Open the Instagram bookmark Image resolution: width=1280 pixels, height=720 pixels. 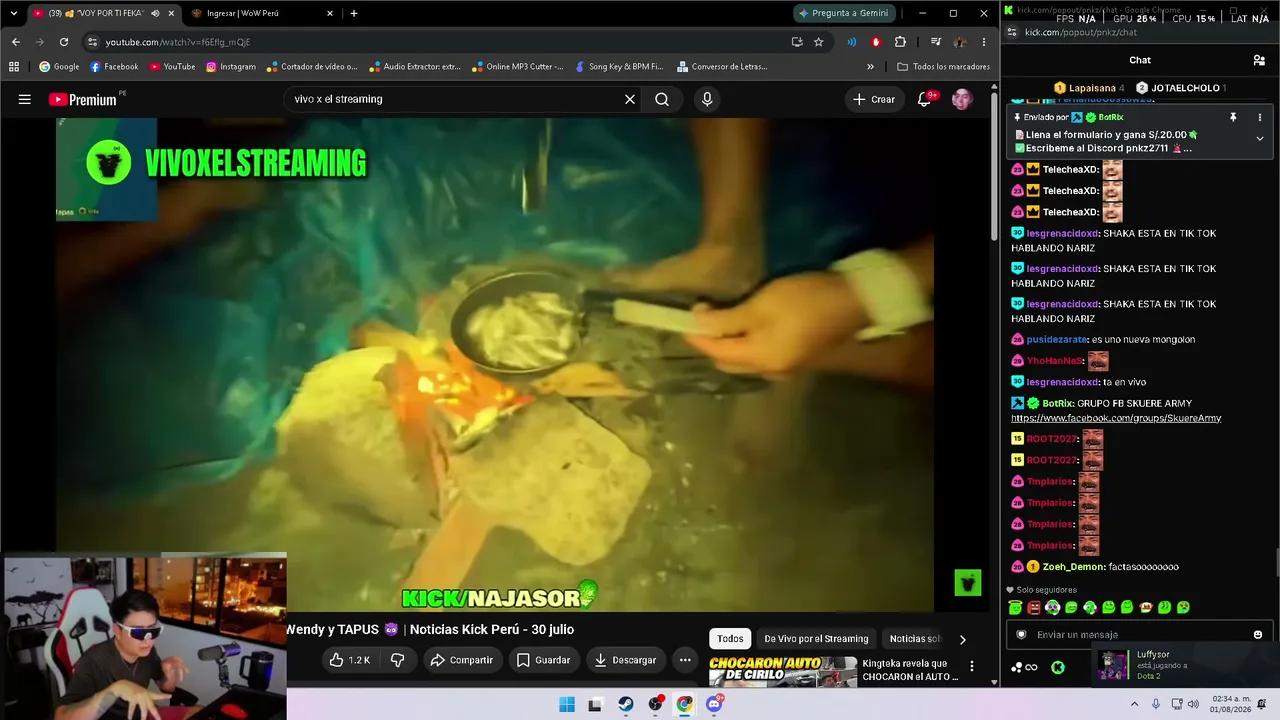tap(231, 67)
